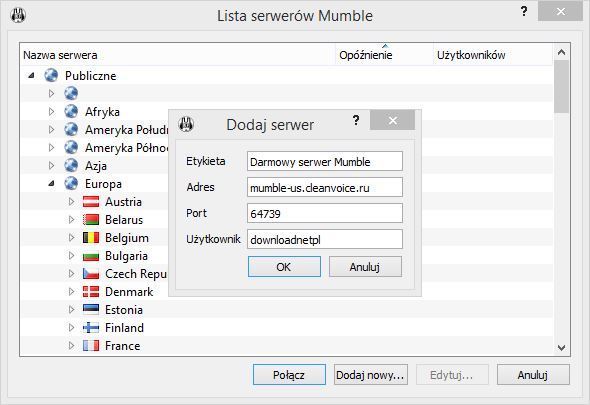Sort by Opóźnienie column header
This screenshot has width=590, height=405.
pyautogui.click(x=384, y=55)
